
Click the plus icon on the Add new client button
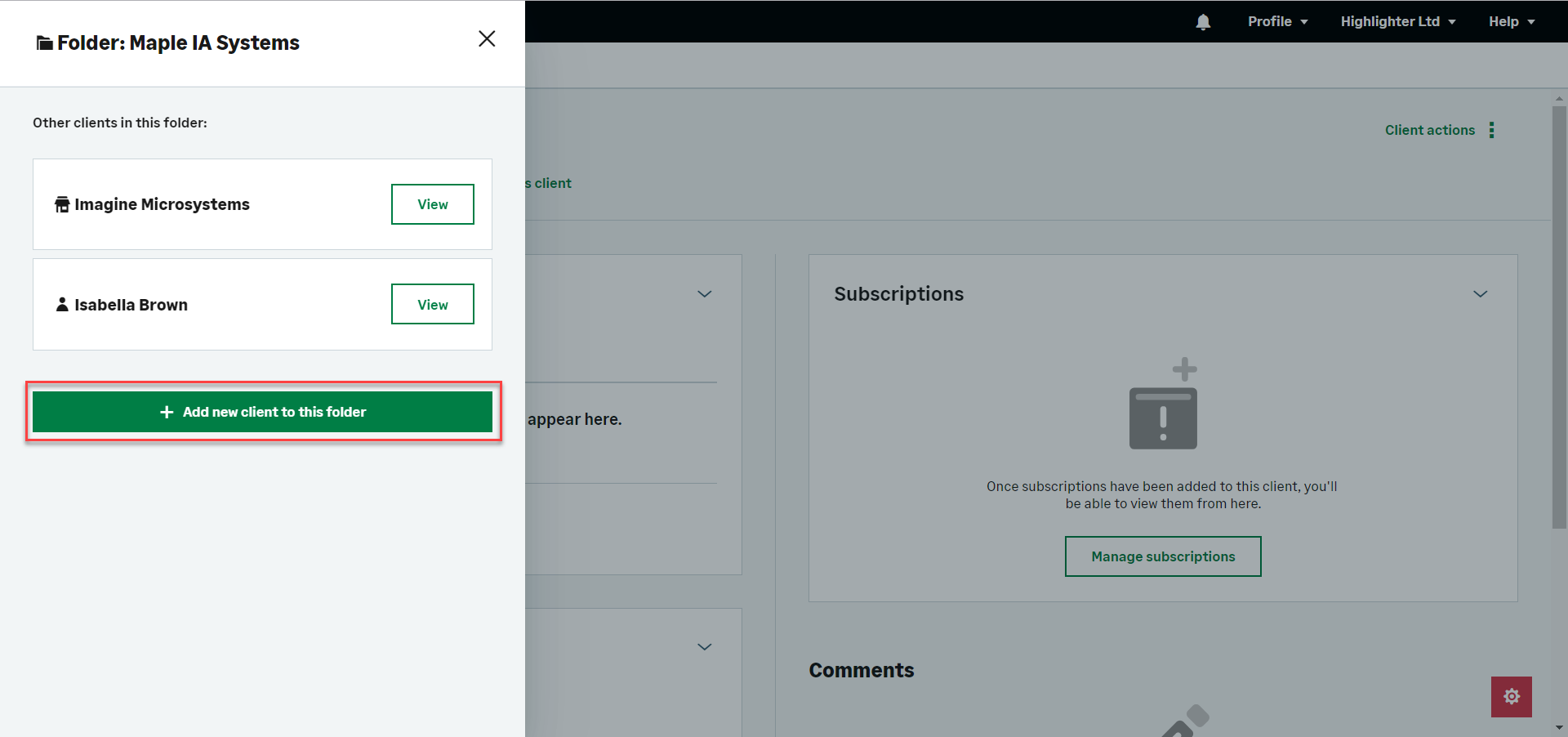tap(167, 412)
